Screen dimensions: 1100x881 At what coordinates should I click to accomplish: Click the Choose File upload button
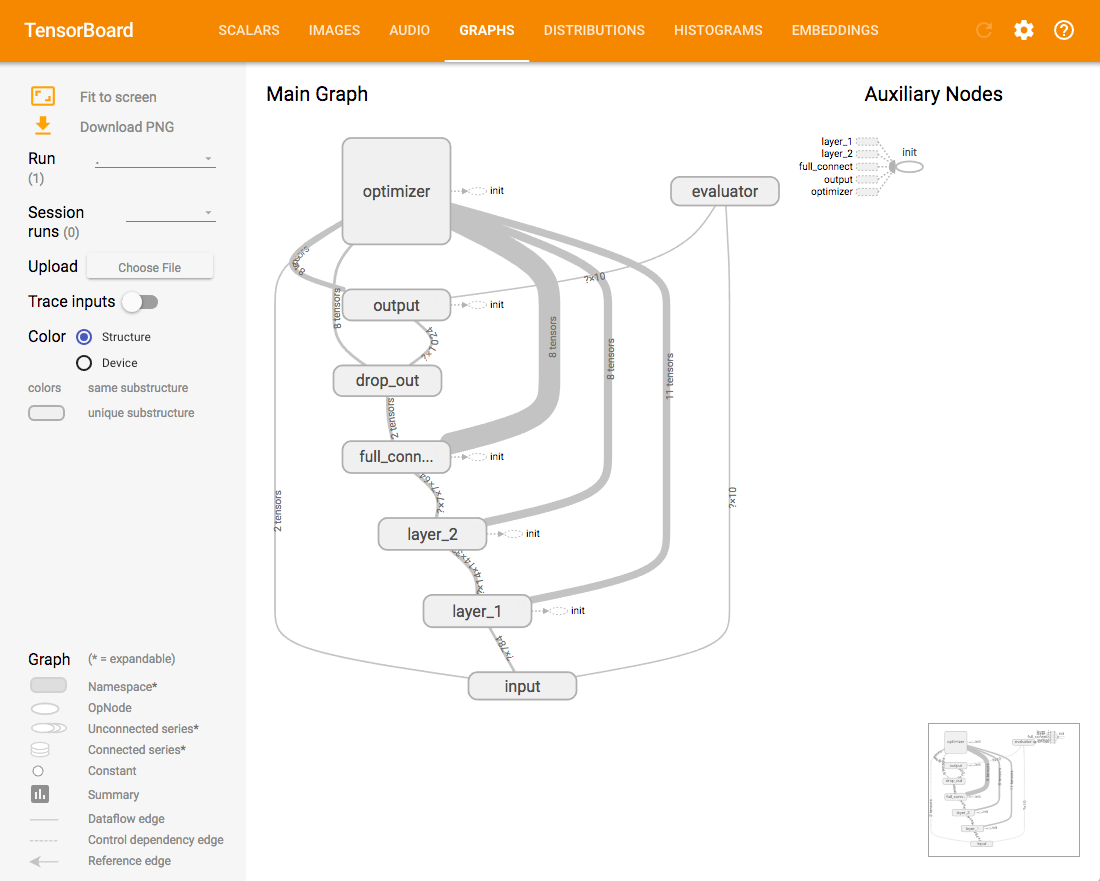tap(149, 267)
